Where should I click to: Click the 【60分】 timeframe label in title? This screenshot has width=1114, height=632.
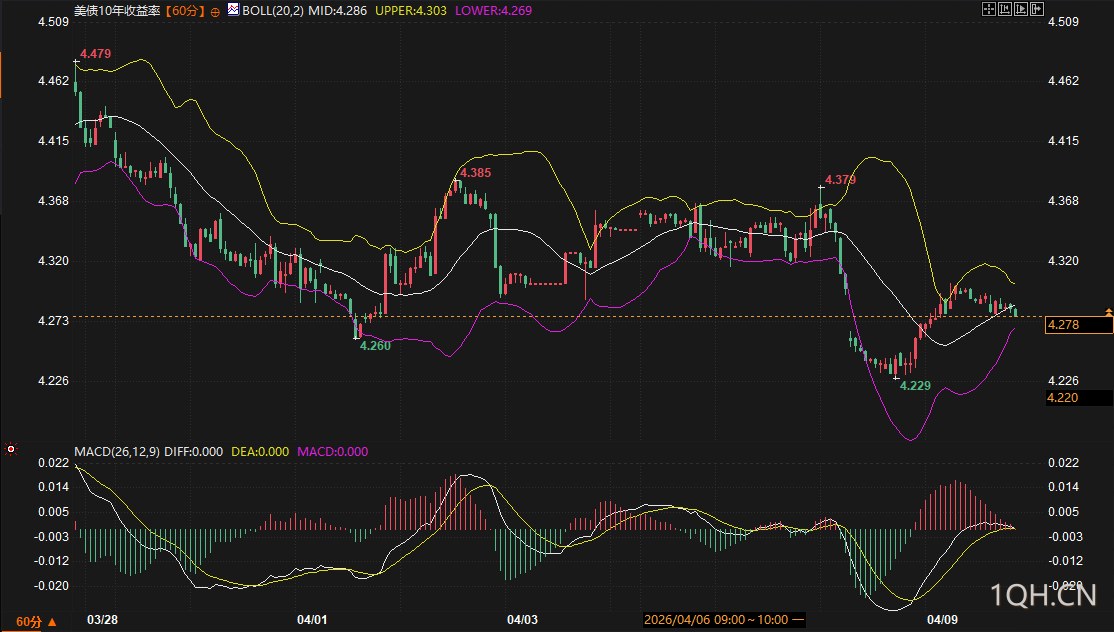pos(184,11)
